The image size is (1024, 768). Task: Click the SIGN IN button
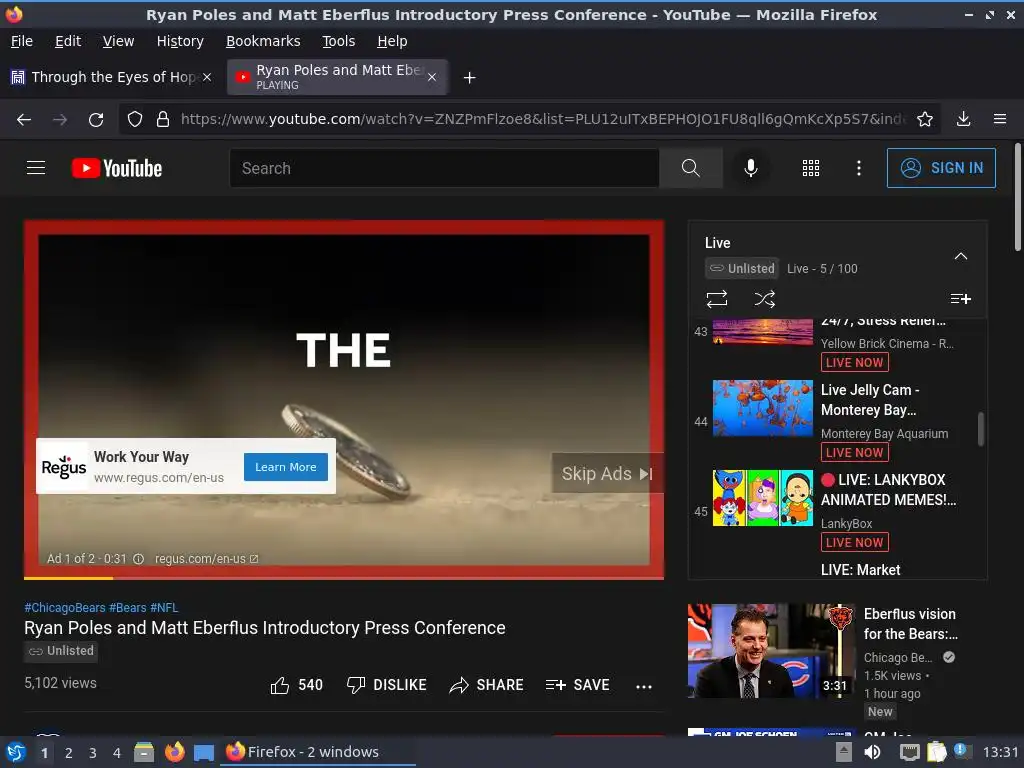tap(941, 168)
